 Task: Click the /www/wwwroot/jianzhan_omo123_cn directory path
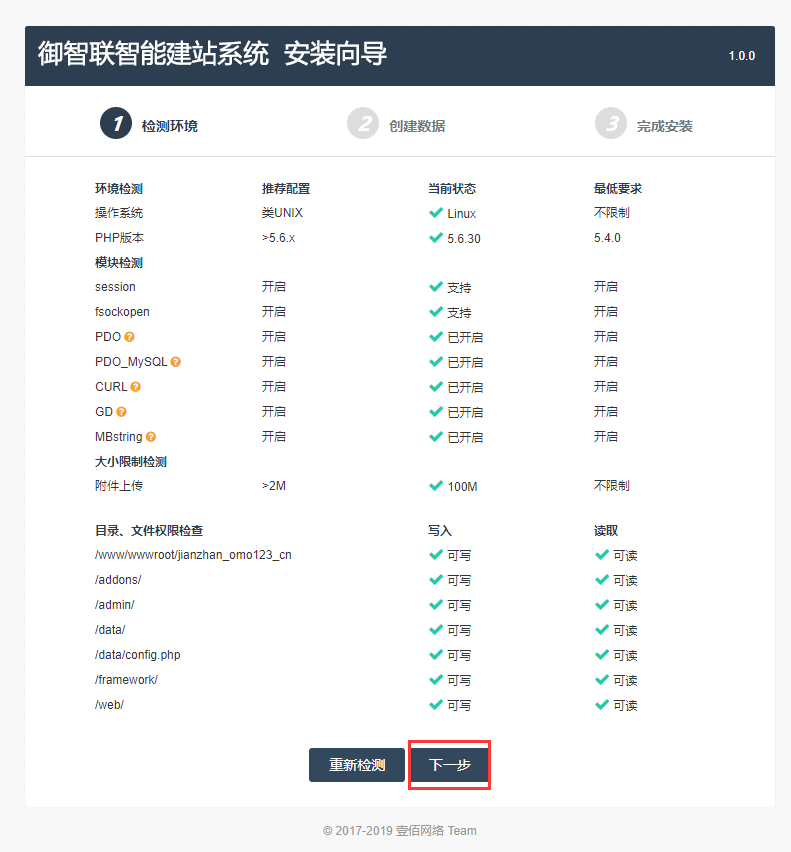click(x=193, y=555)
